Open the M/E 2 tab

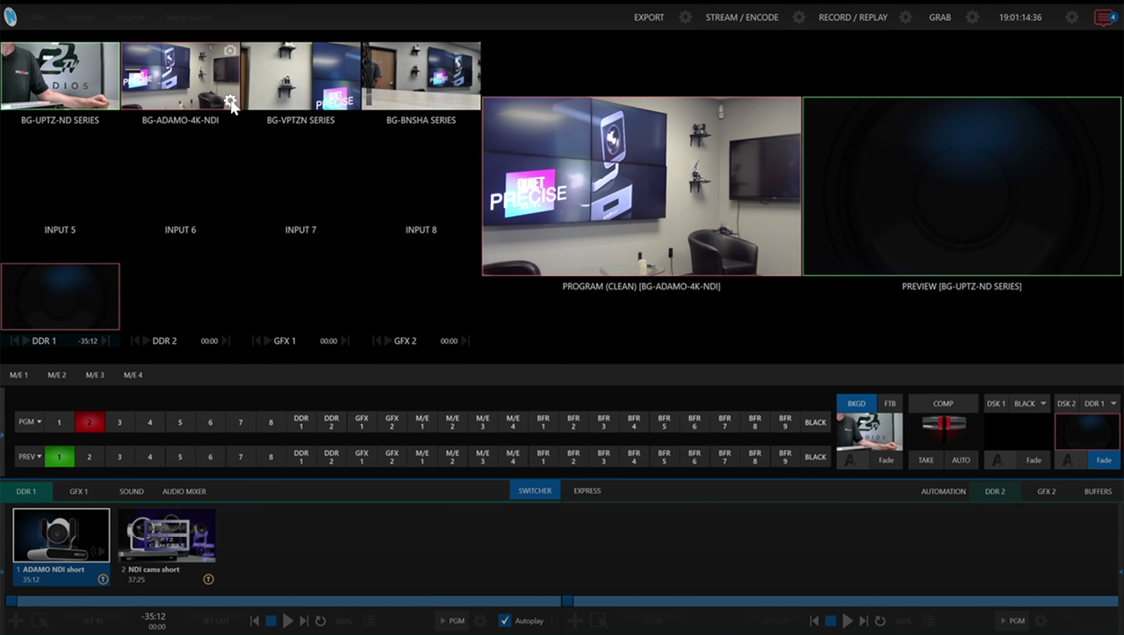57,375
